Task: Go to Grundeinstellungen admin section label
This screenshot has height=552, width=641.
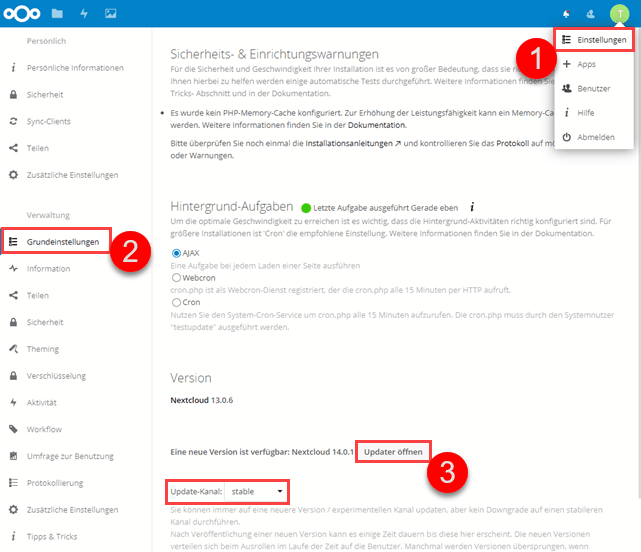Action: click(63, 242)
